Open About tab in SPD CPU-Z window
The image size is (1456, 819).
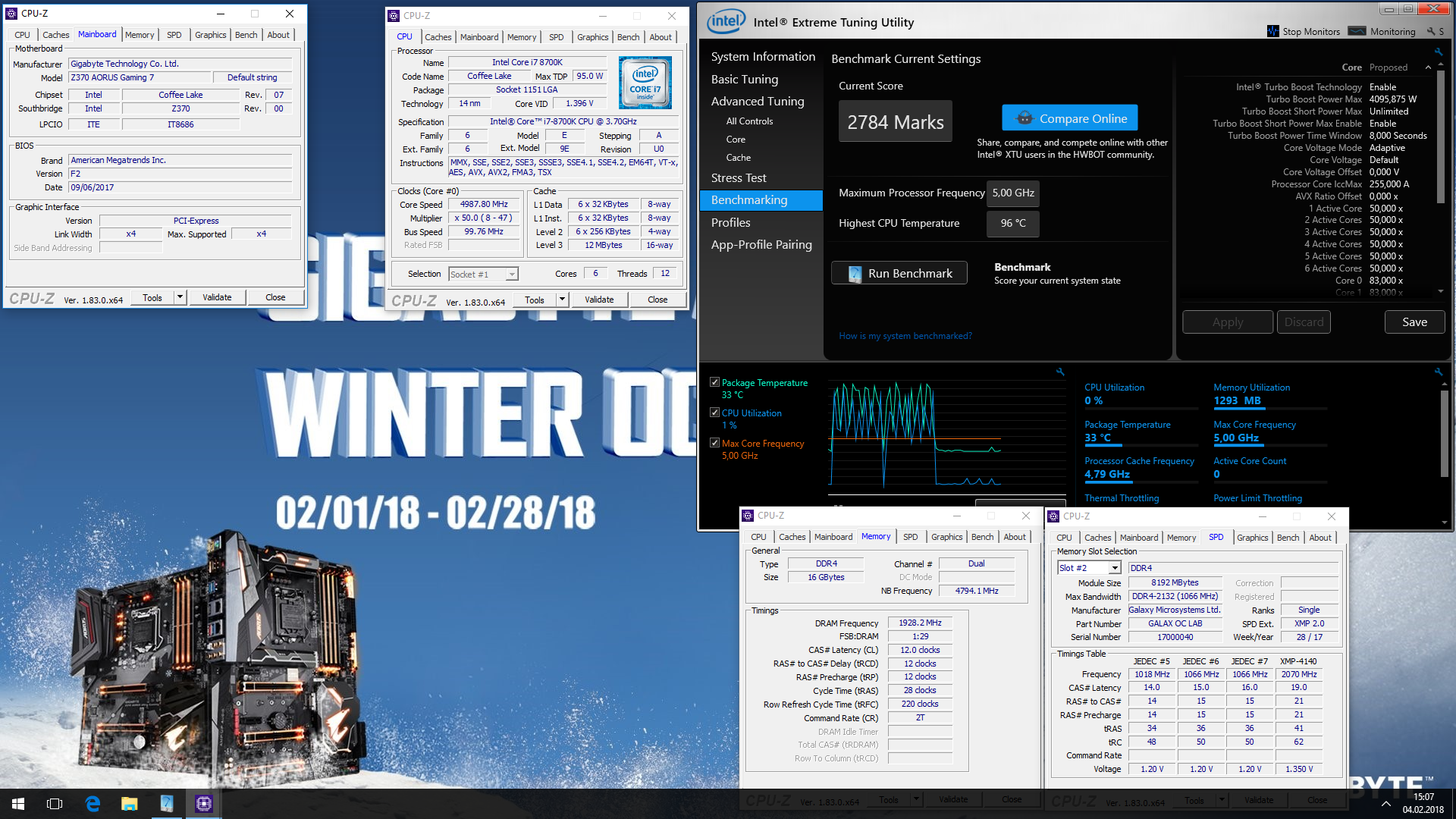point(1320,538)
